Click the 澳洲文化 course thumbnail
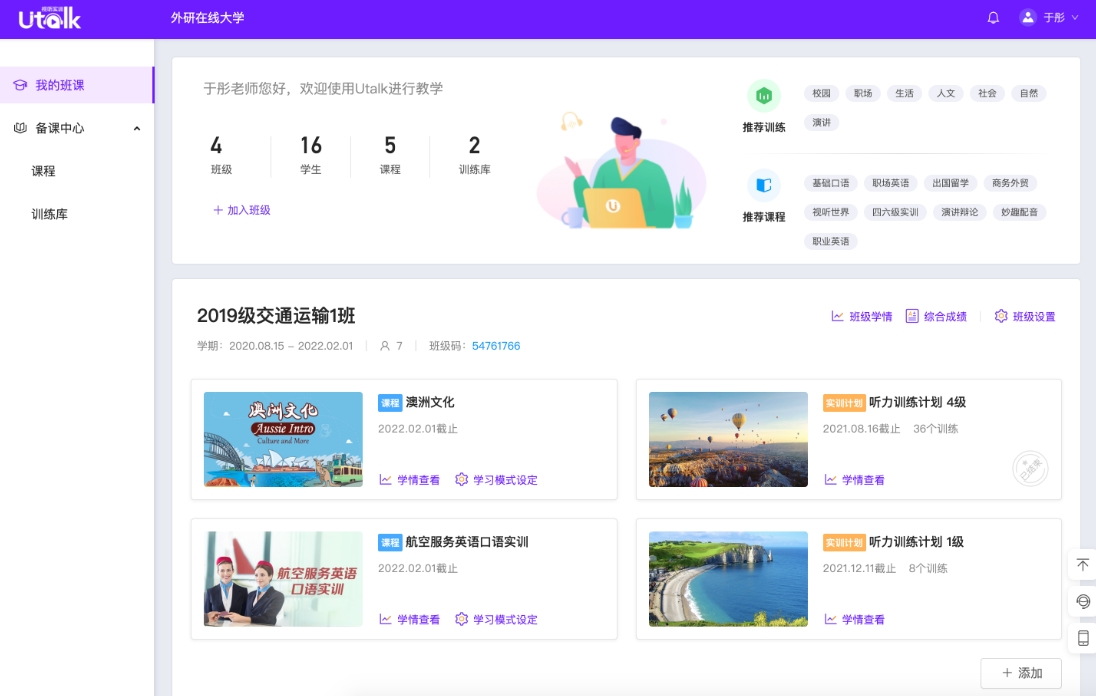The image size is (1096, 696). point(283,439)
